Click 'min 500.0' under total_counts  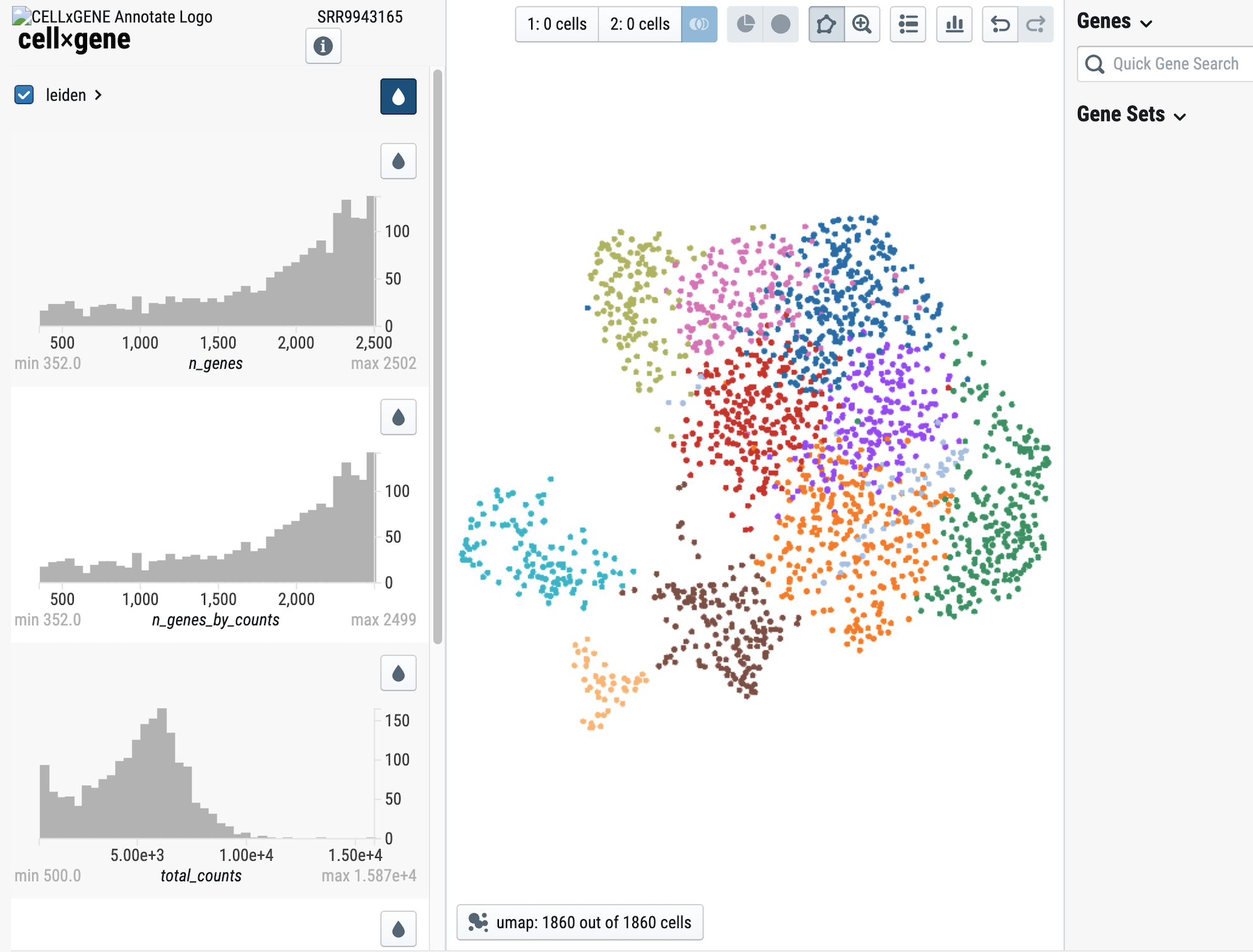(47, 876)
